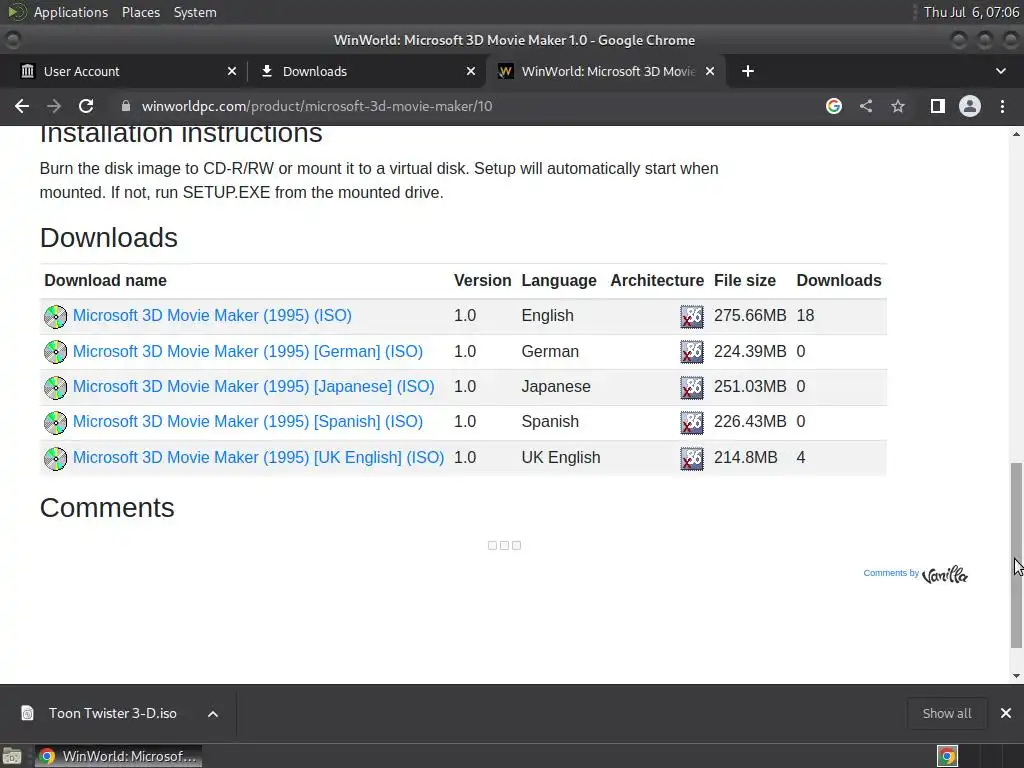The height and width of the screenshot is (768, 1024).
Task: Click the 275.66MB file size cell
Action: pos(750,315)
